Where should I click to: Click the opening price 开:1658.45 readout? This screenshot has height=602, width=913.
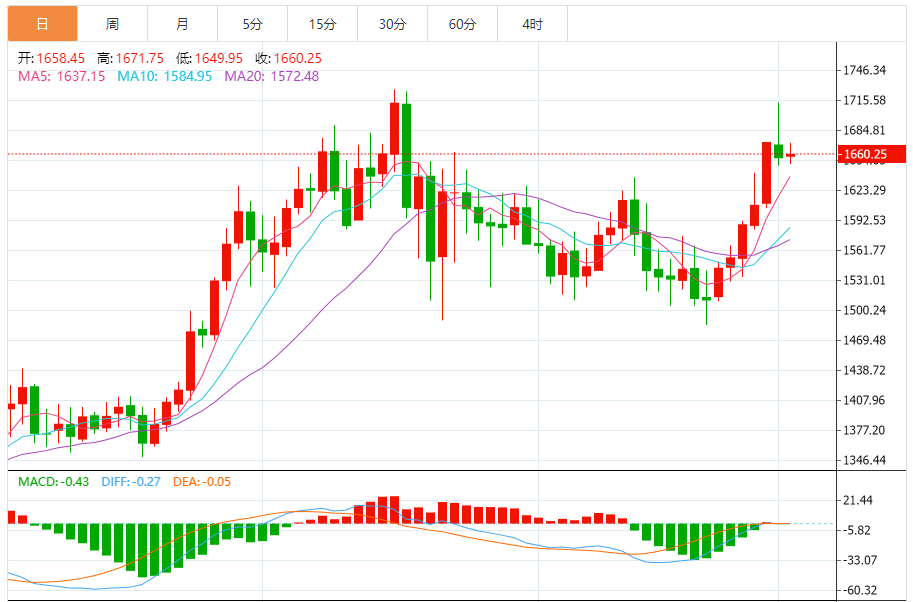[x=51, y=58]
